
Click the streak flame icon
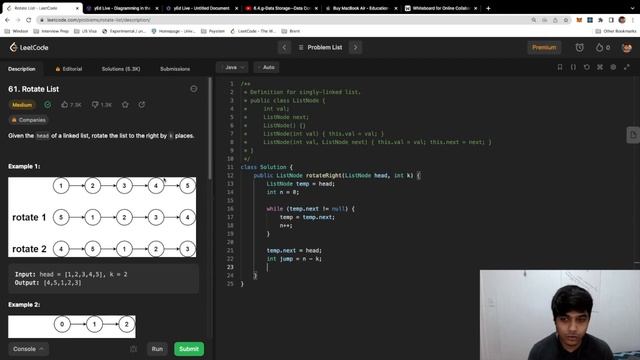point(599,47)
